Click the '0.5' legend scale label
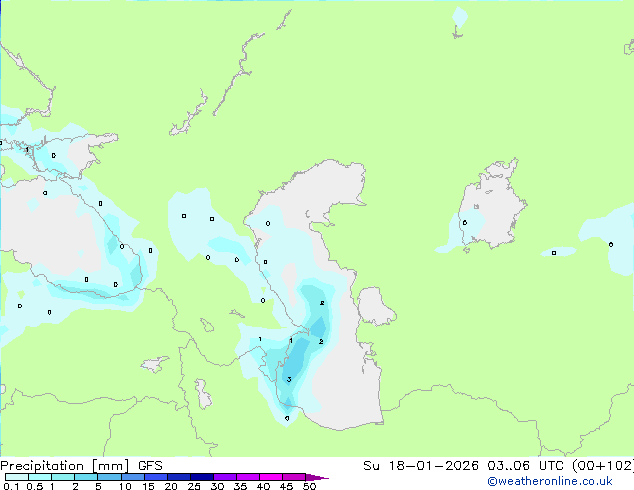This screenshot has height=490, width=634. pos(35,486)
